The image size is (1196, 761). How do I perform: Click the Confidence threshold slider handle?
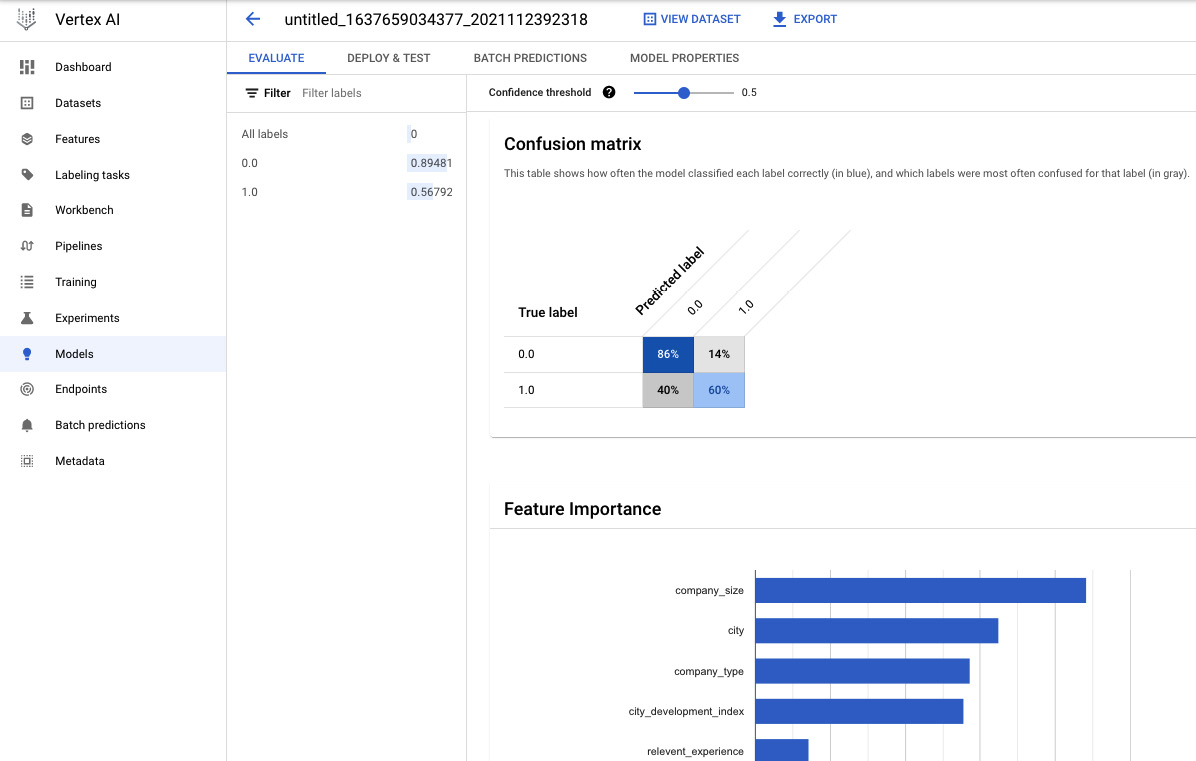[x=684, y=93]
